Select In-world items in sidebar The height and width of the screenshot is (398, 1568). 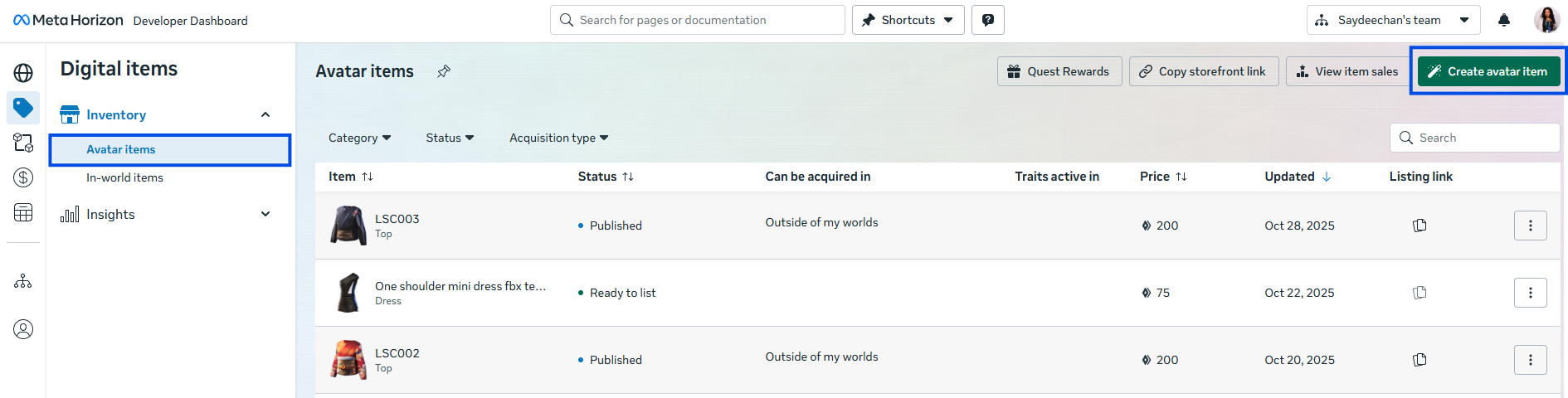tap(124, 177)
